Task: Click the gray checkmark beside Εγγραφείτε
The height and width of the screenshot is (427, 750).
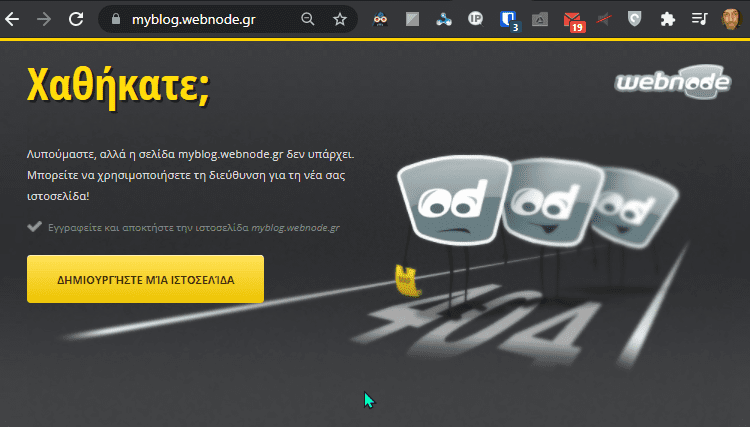Action: [34, 226]
